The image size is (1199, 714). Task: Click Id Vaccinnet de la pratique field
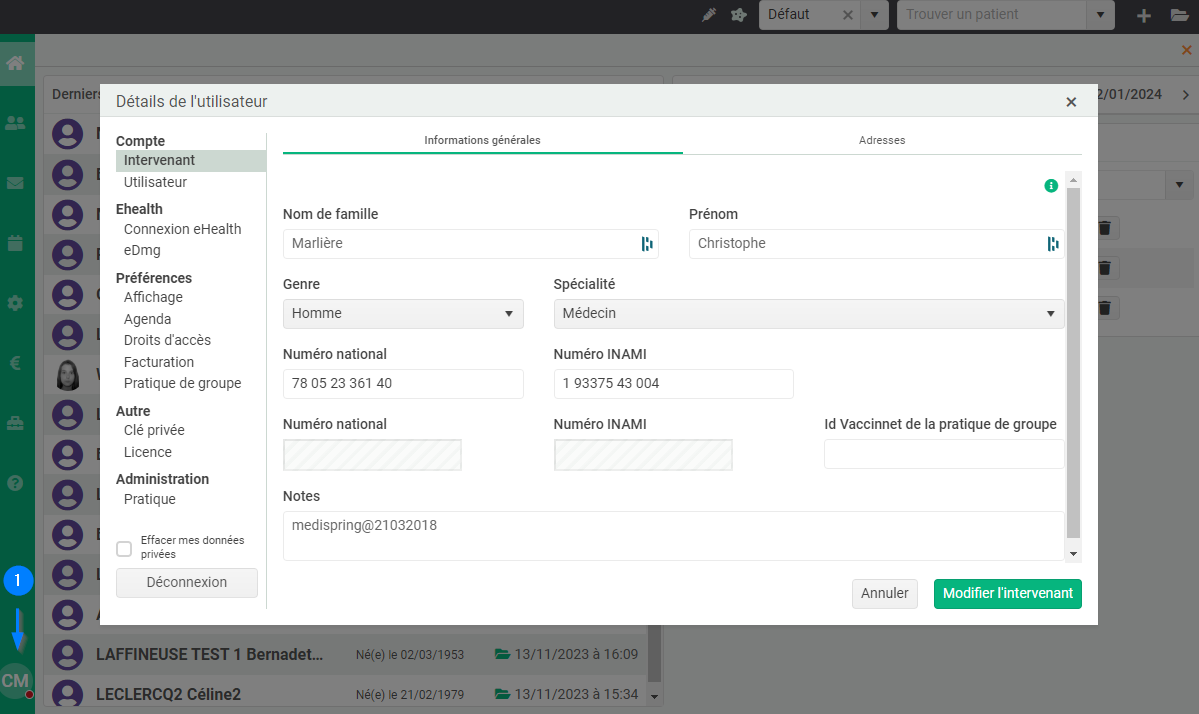point(944,454)
